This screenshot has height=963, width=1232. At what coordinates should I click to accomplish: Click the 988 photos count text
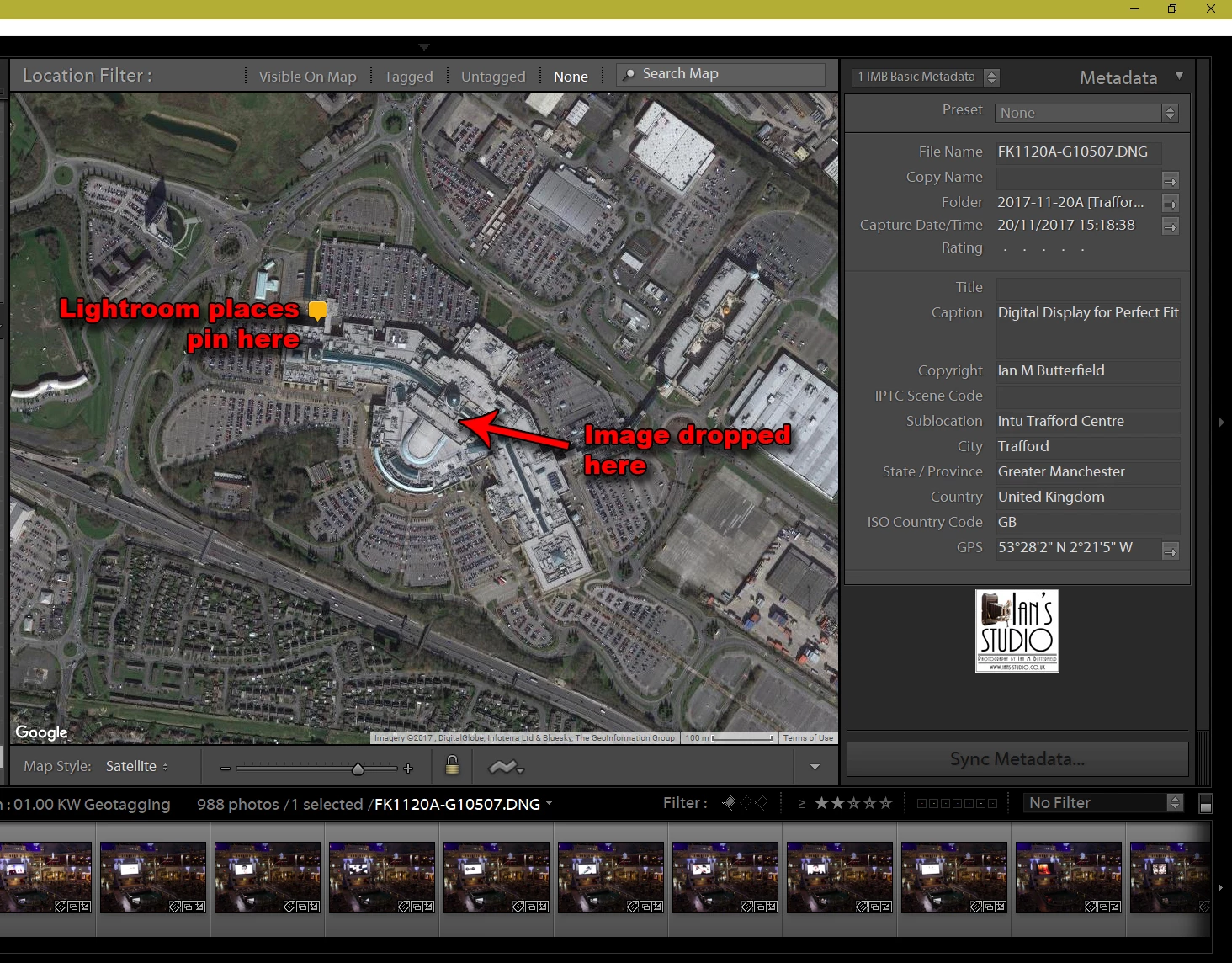(x=238, y=804)
